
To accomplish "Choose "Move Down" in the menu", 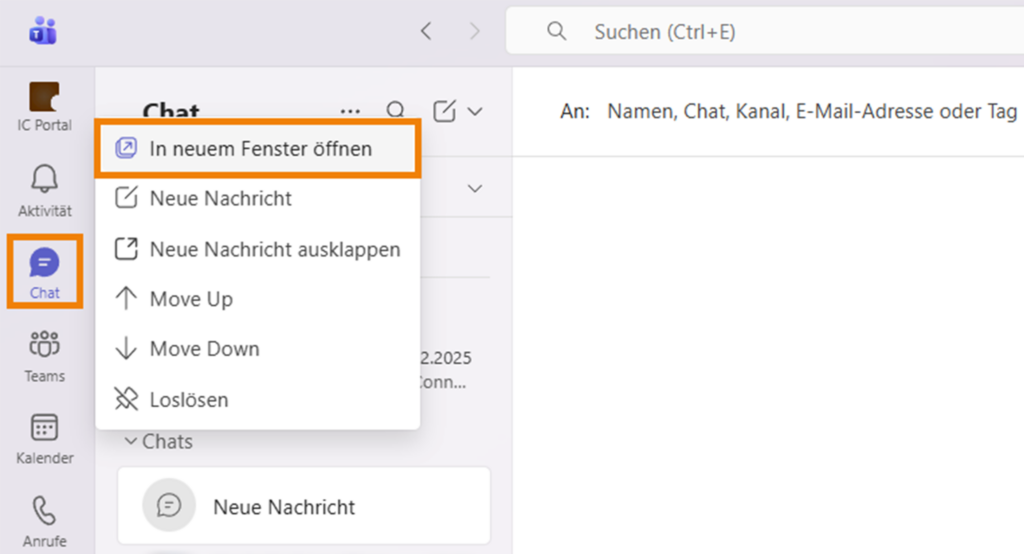I will 204,349.
